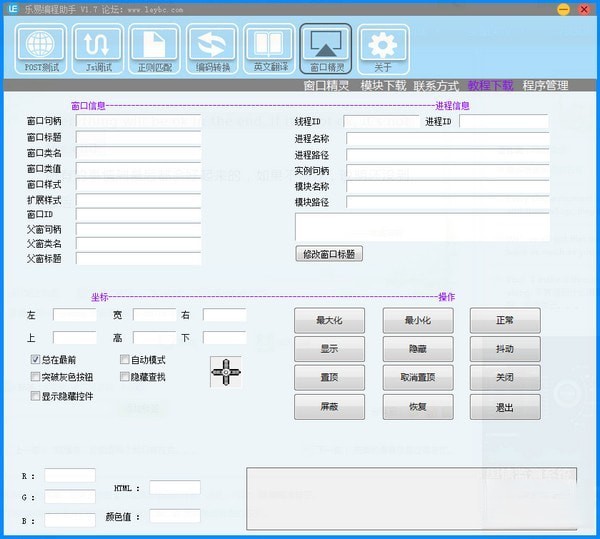
Task: Focus the 窗口类名 input field
Action: (x=139, y=153)
